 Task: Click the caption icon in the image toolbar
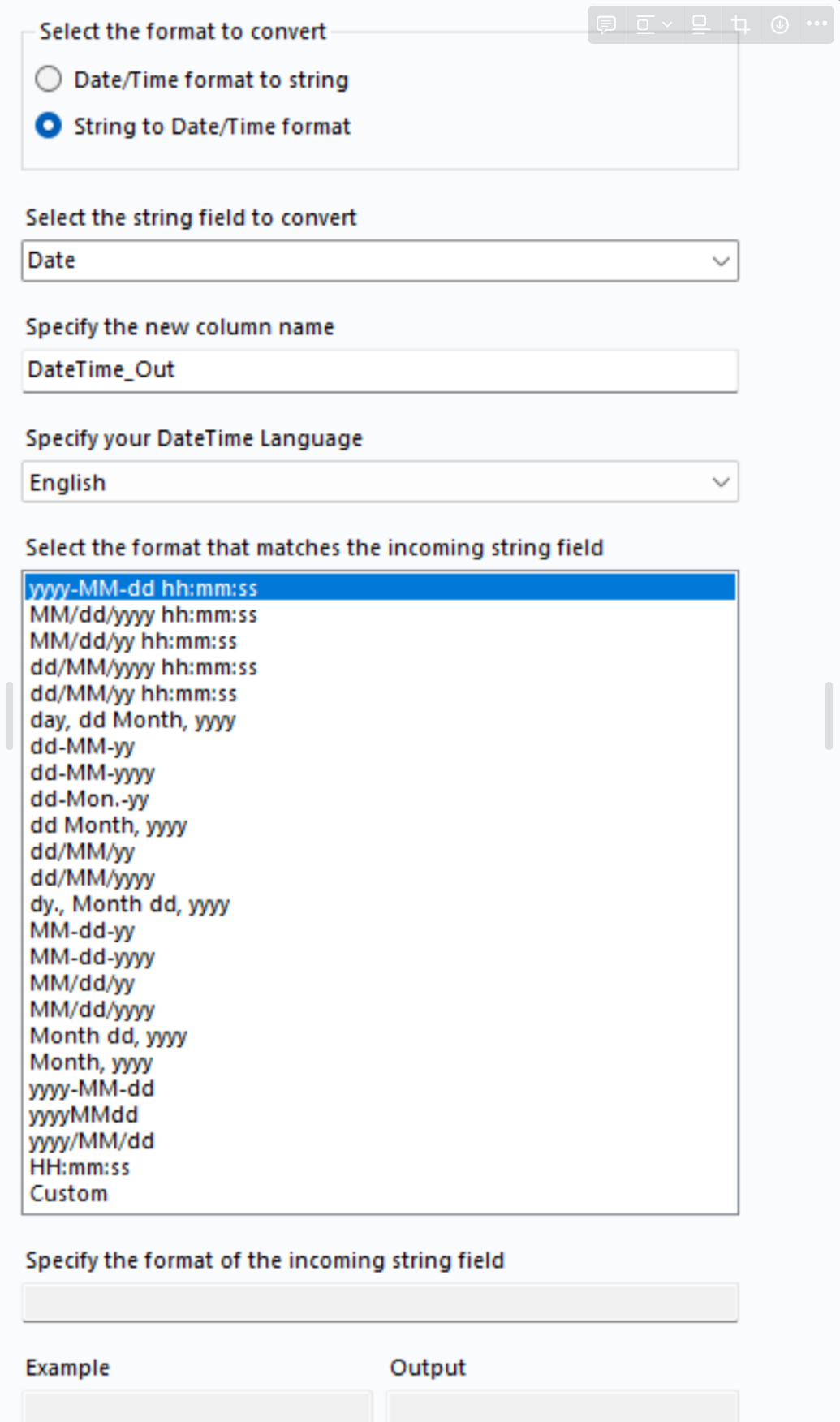700,25
